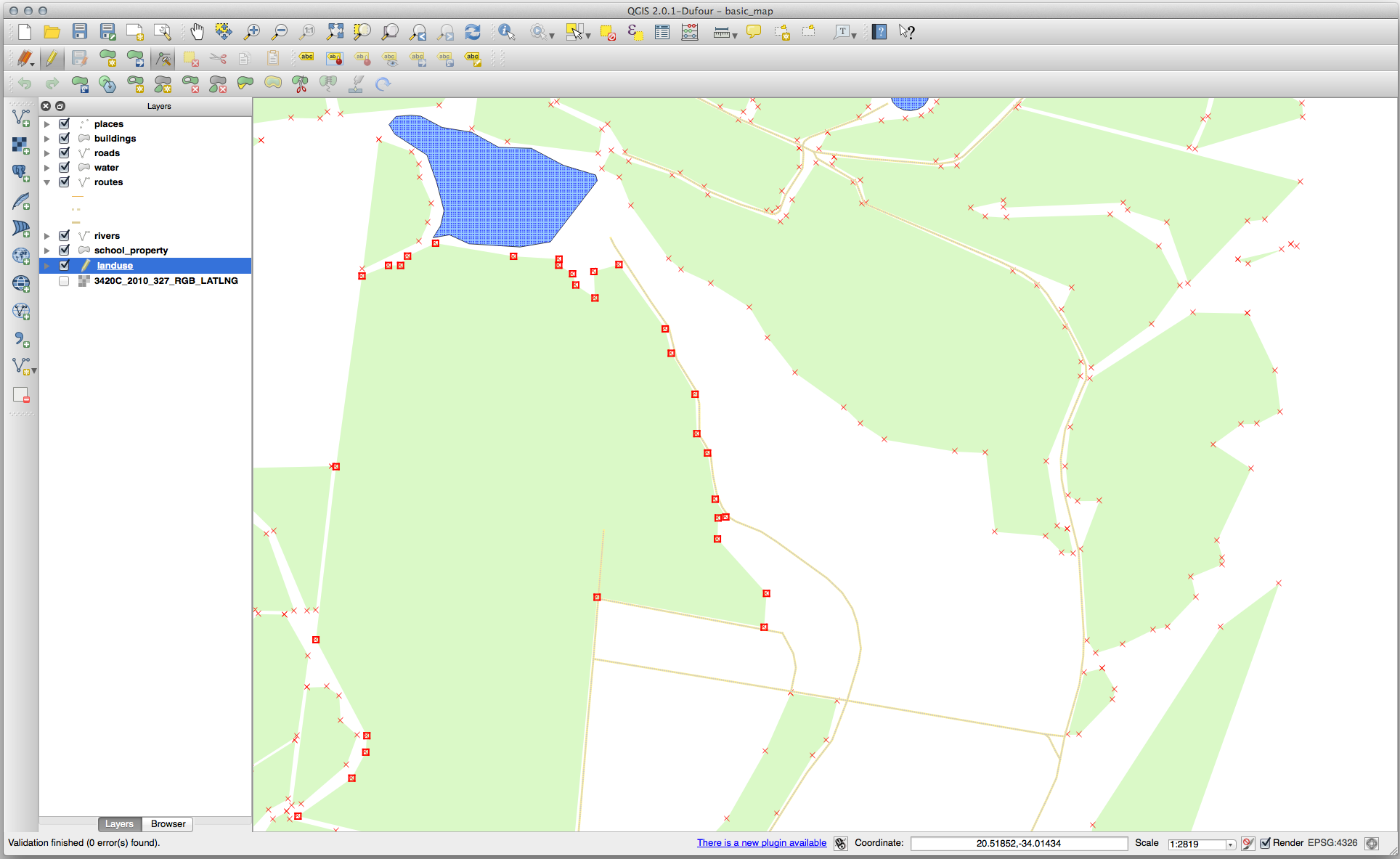The image size is (1400, 859).
Task: Click the Refresh map icon
Action: point(473,32)
